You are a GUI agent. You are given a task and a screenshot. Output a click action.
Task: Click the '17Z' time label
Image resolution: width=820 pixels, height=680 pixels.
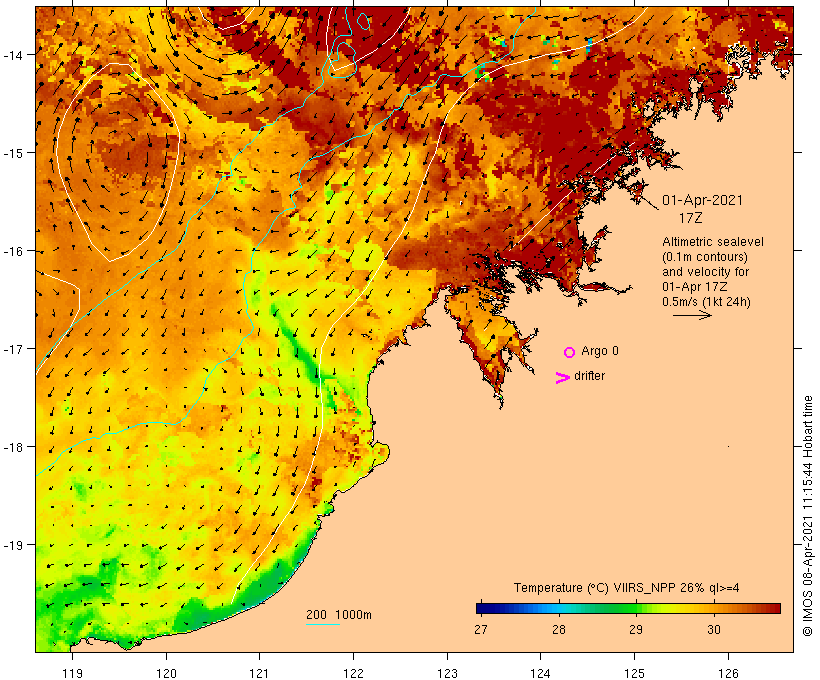pos(691,218)
